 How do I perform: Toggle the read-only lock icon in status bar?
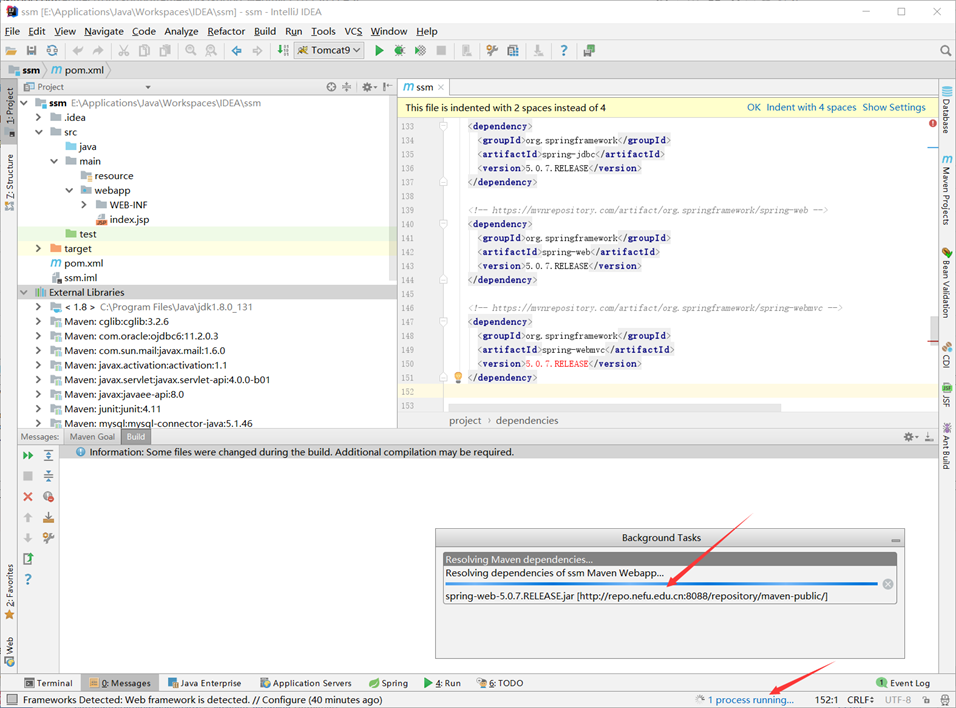tap(926, 699)
